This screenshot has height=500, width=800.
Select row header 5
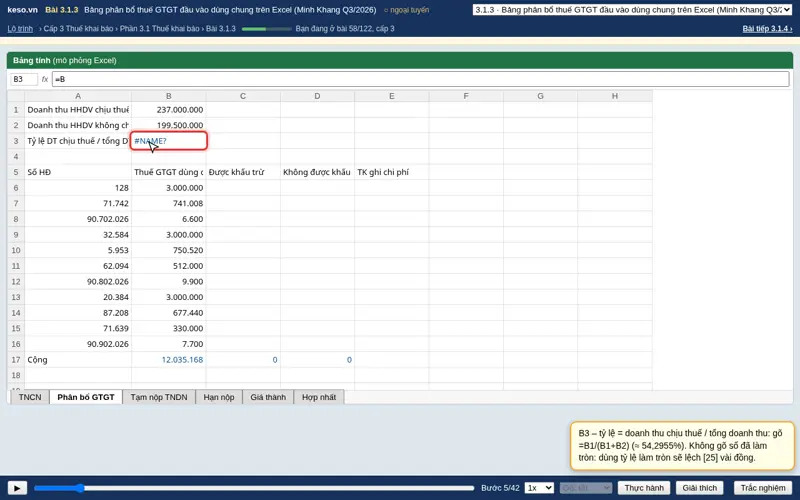16,172
